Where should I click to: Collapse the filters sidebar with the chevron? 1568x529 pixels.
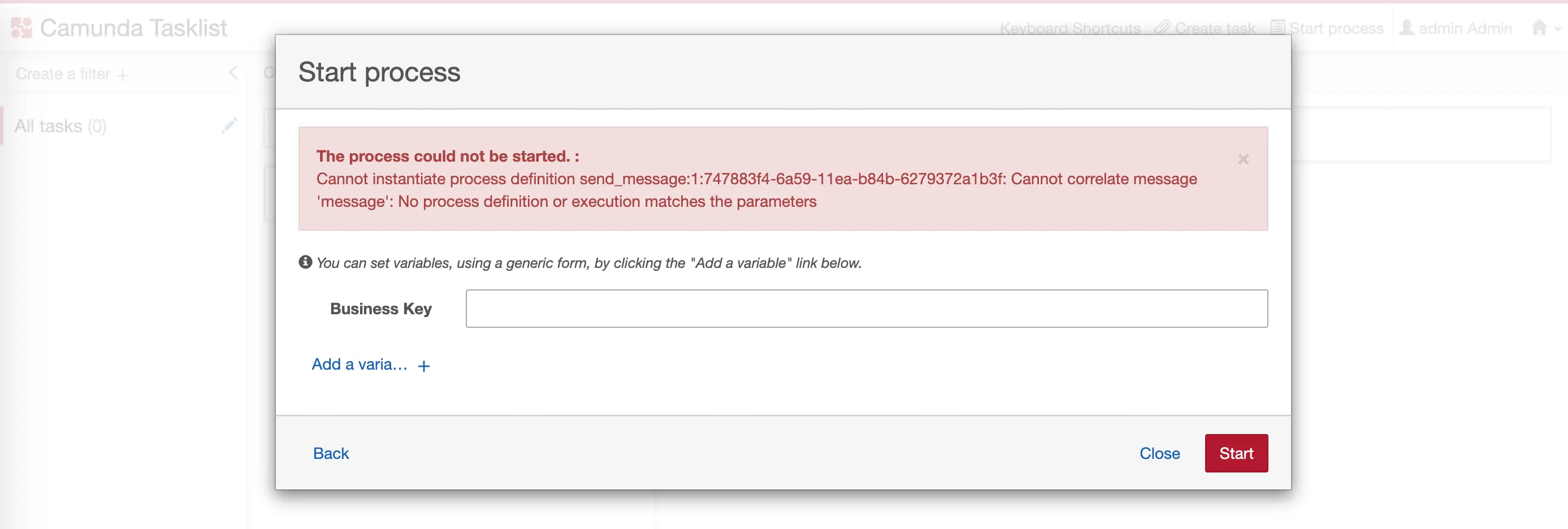tap(233, 72)
